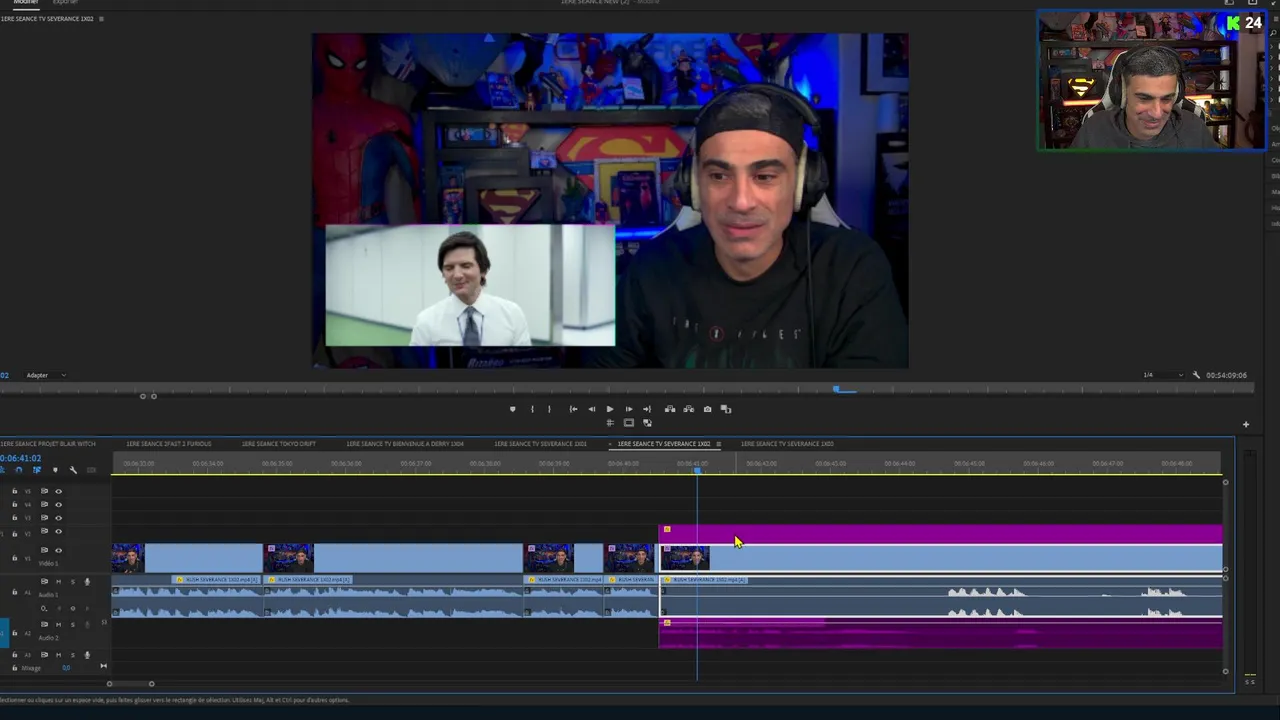Open the Button Editor plus icon
Viewport: 1280px width, 720px height.
point(1245,424)
